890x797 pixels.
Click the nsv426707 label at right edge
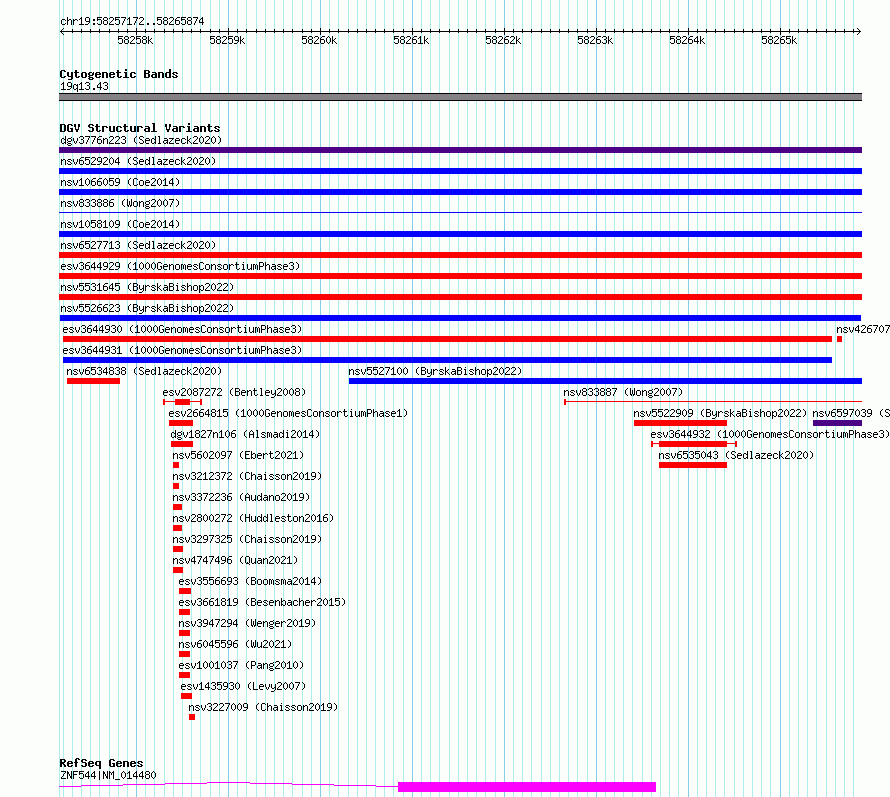coord(862,329)
